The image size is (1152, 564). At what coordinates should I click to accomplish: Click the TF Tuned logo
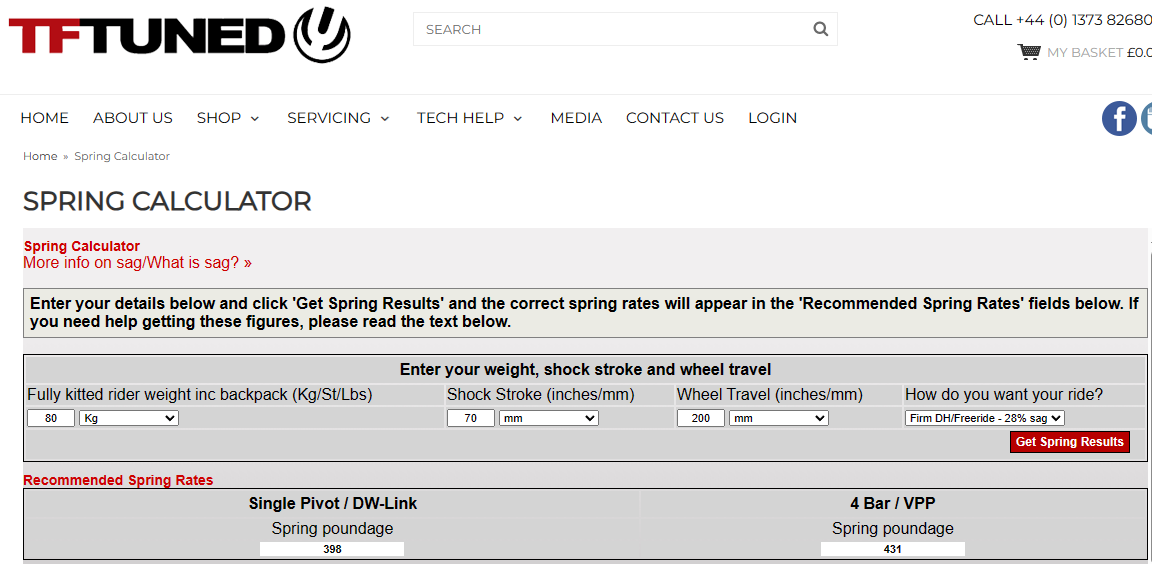179,36
